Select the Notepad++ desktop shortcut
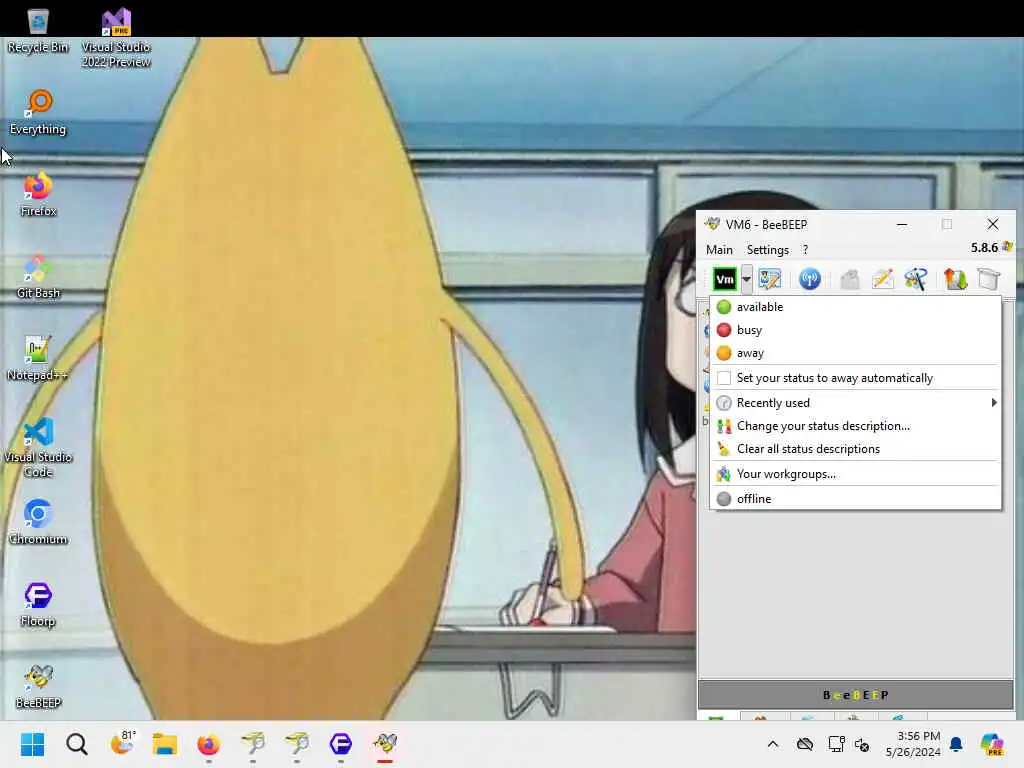 [38, 359]
